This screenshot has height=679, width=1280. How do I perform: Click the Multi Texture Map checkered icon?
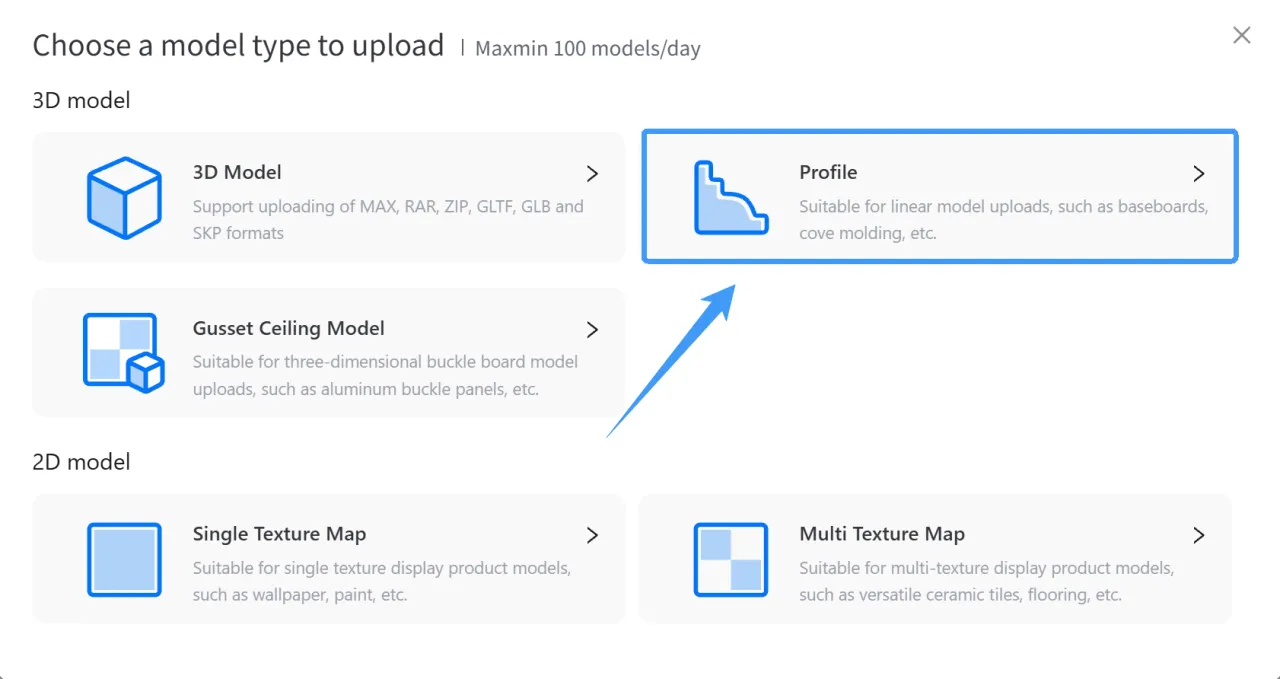[731, 559]
